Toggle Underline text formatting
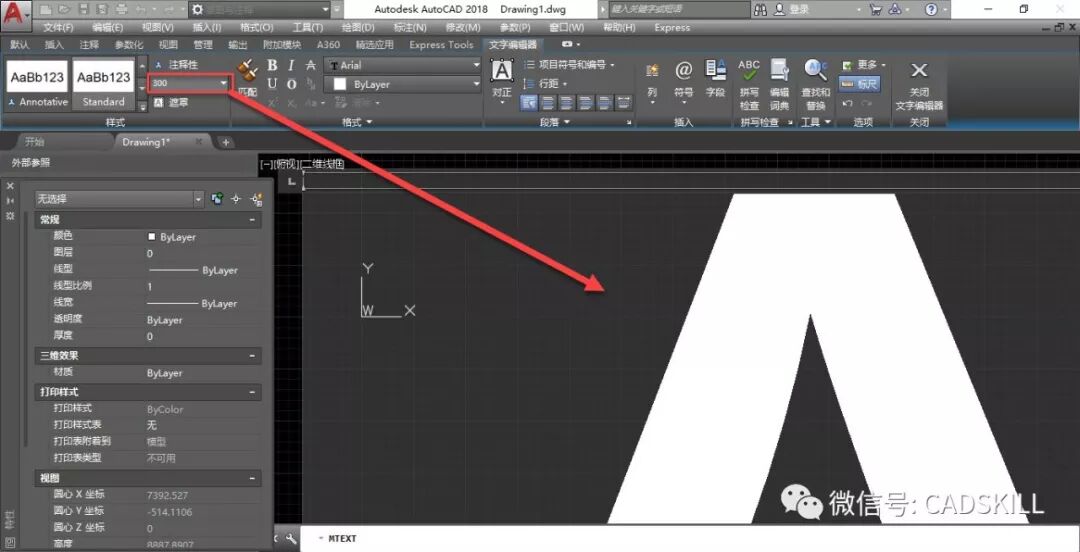The image size is (1080, 552). click(x=272, y=84)
